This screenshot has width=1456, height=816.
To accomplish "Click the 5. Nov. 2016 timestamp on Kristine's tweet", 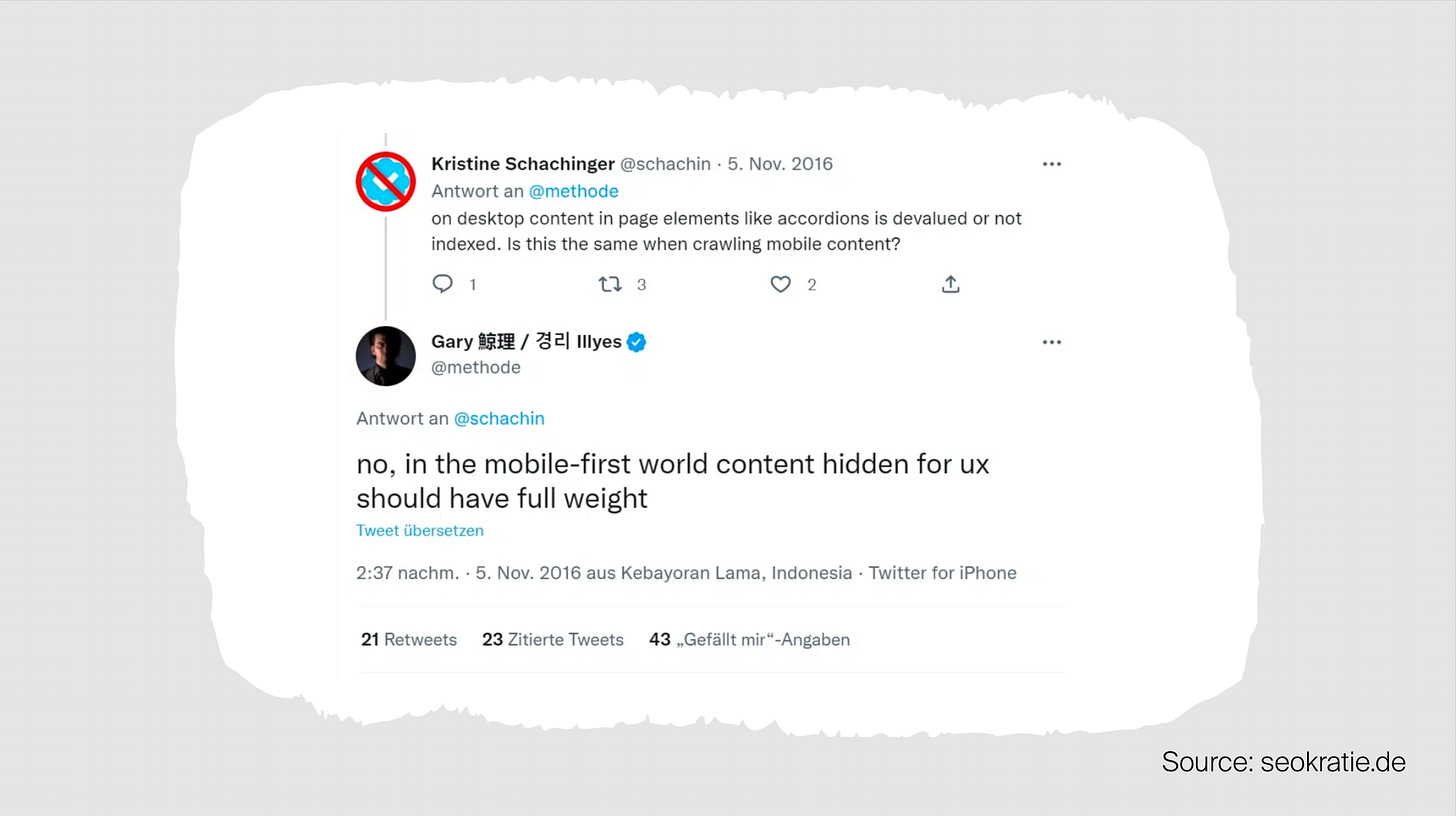I will tap(780, 163).
